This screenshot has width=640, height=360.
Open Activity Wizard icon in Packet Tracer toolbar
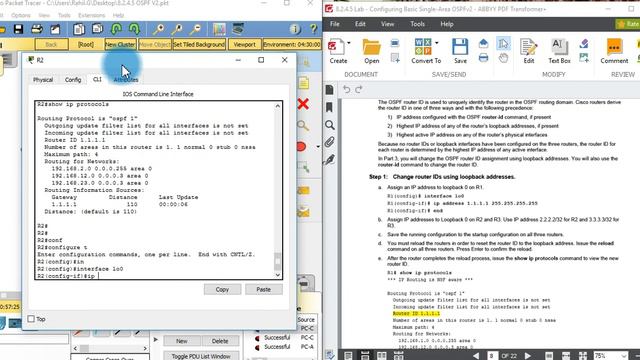point(55,29)
